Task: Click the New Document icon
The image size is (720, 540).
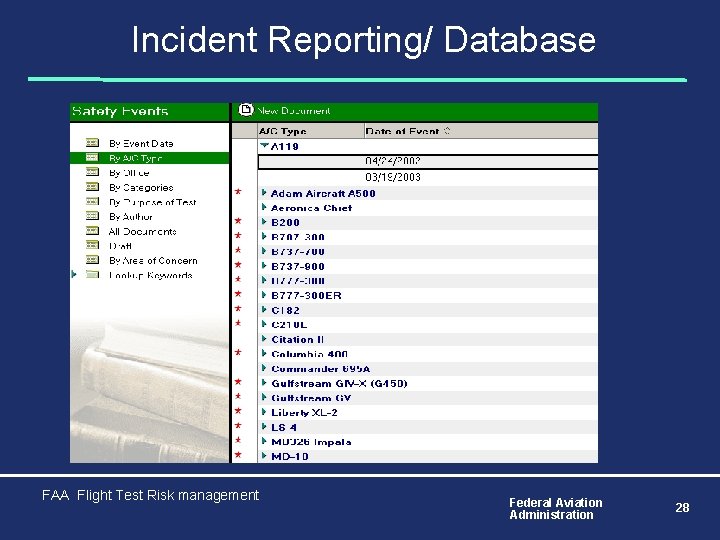Action: pyautogui.click(x=246, y=110)
